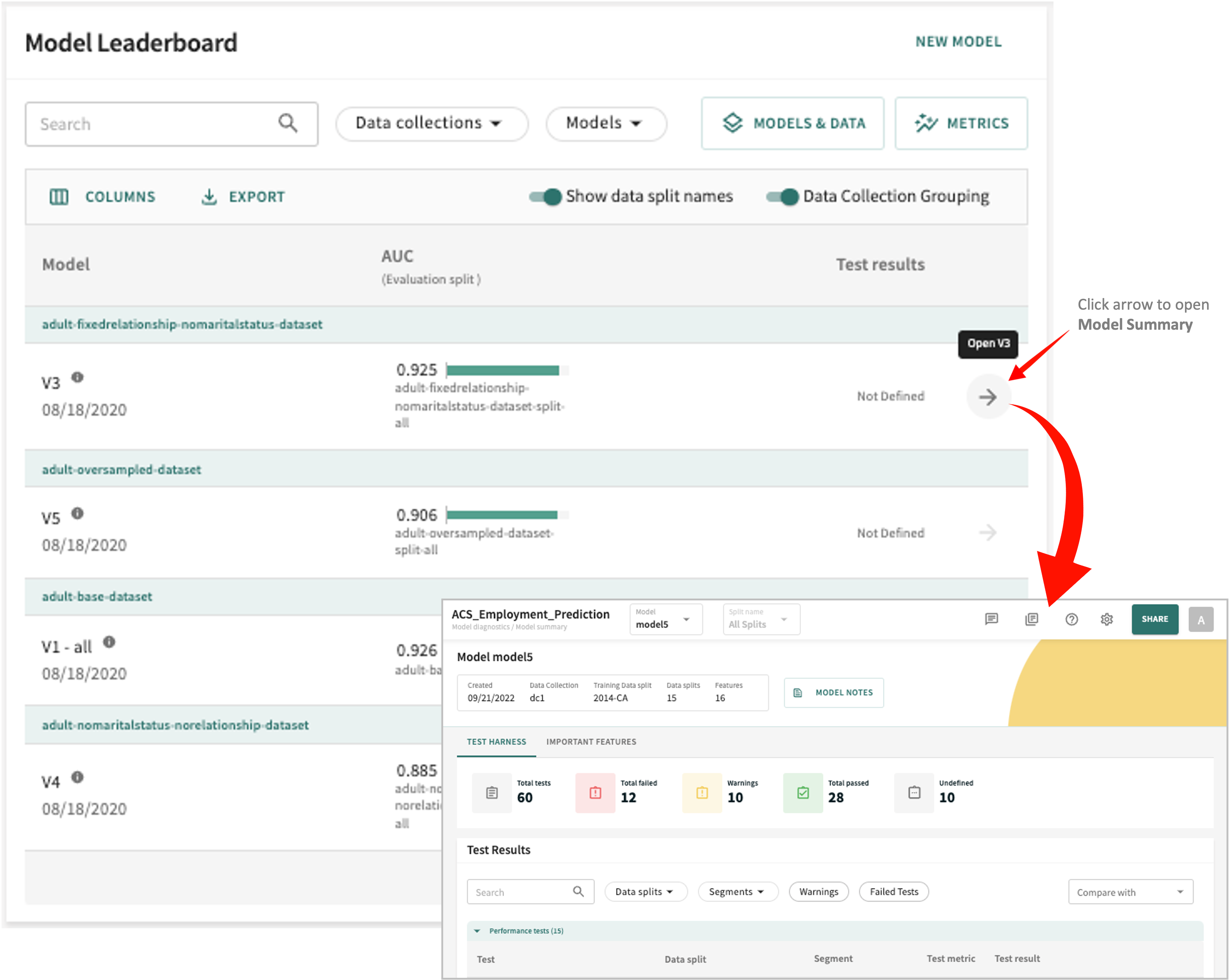
Task: Click the search magnifier icon in leaderboard
Action: [x=288, y=123]
